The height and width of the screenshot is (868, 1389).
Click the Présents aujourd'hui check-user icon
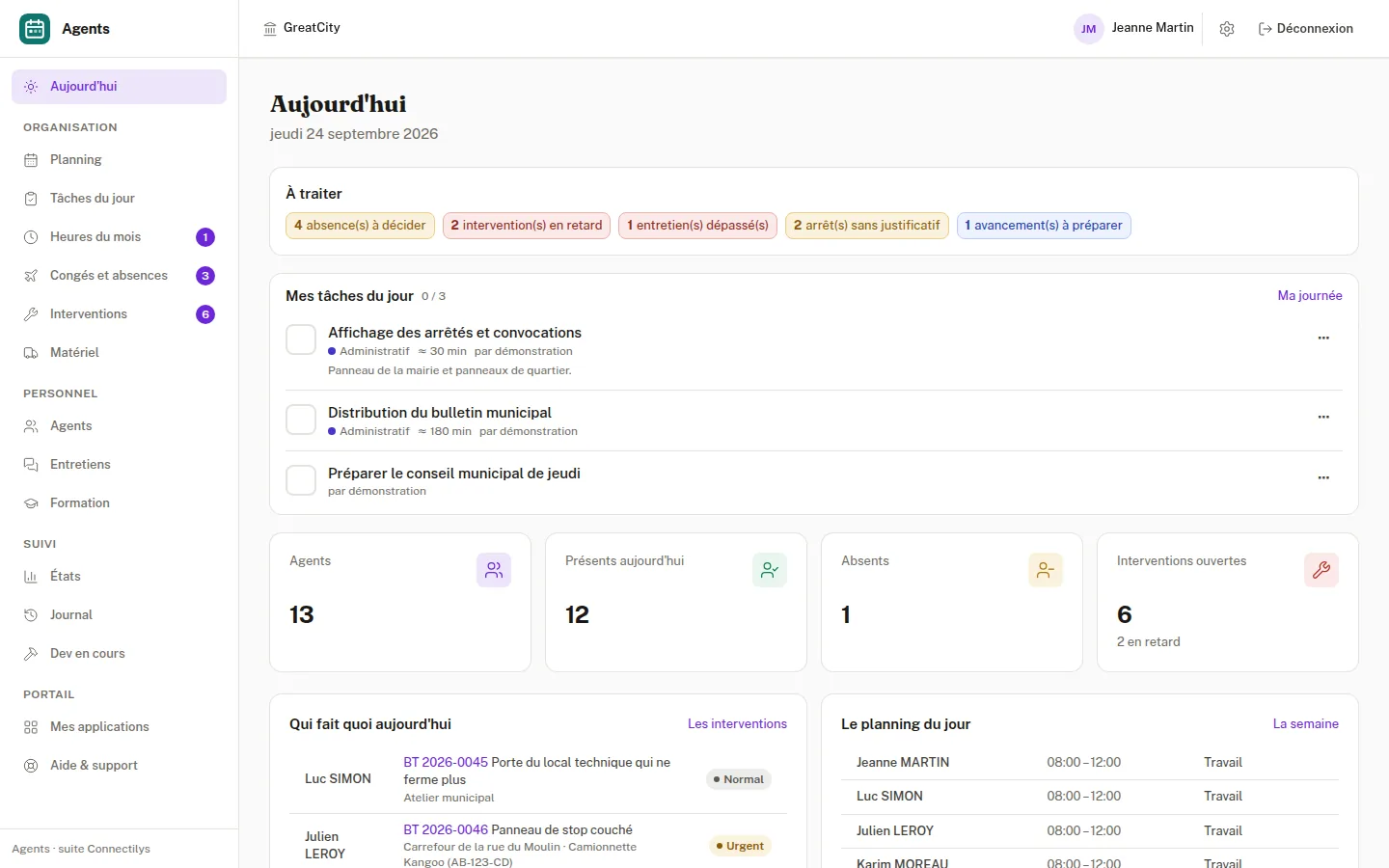pos(770,570)
